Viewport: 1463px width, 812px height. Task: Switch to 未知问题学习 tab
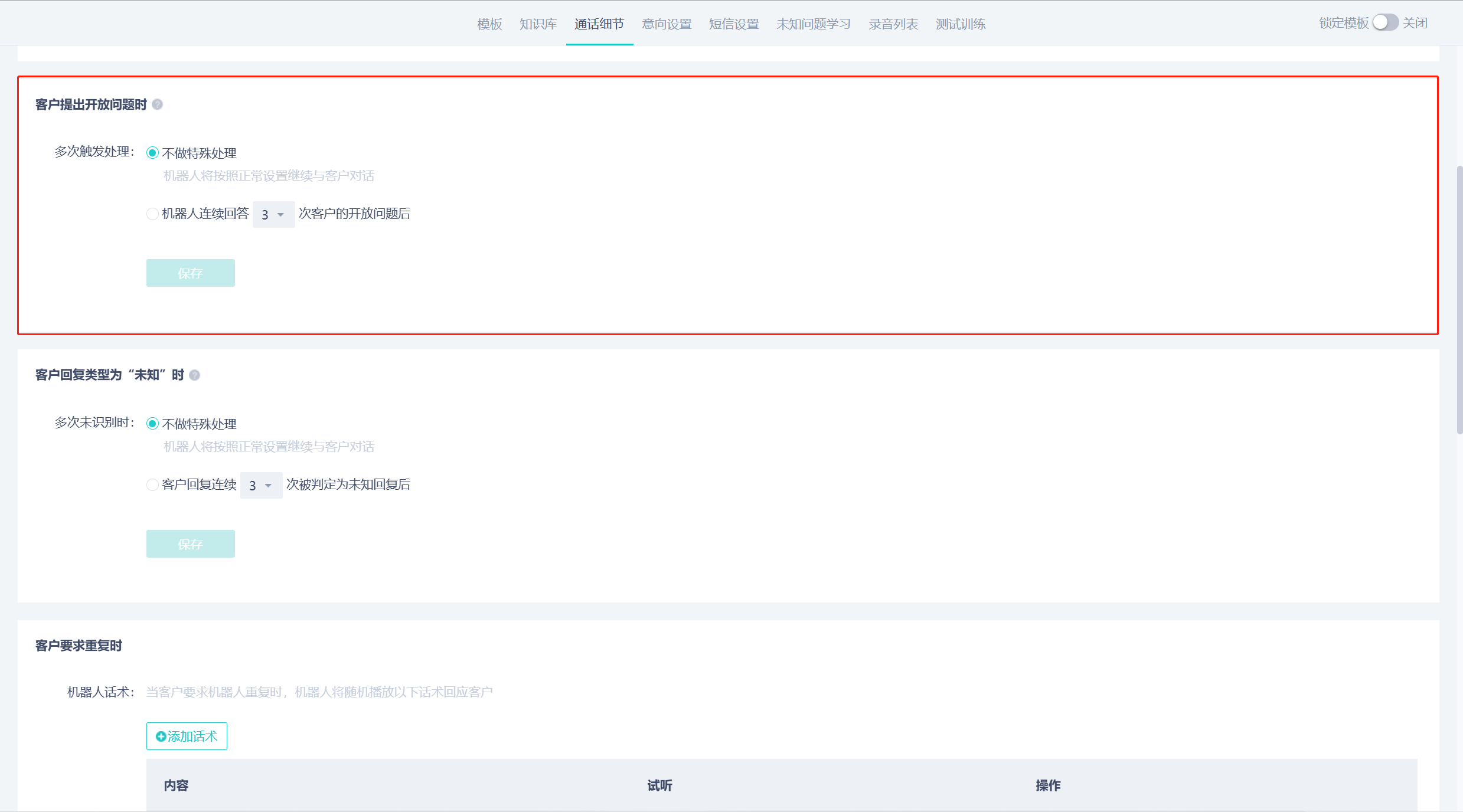tap(814, 24)
